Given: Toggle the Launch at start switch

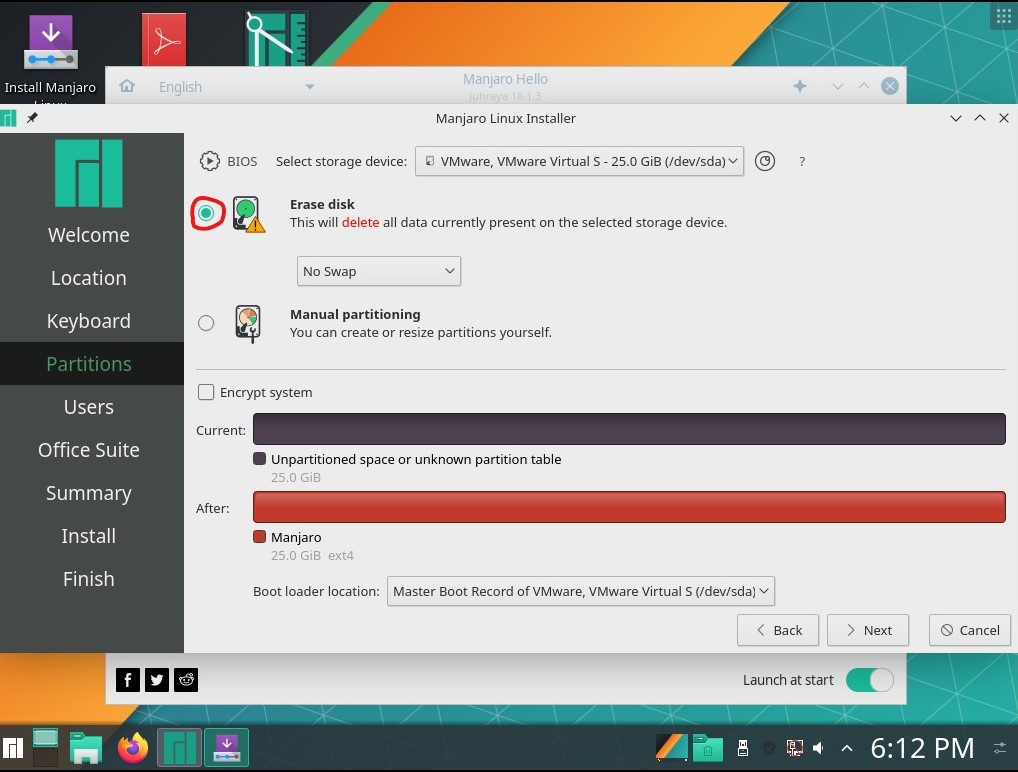Looking at the screenshot, I should pos(870,680).
